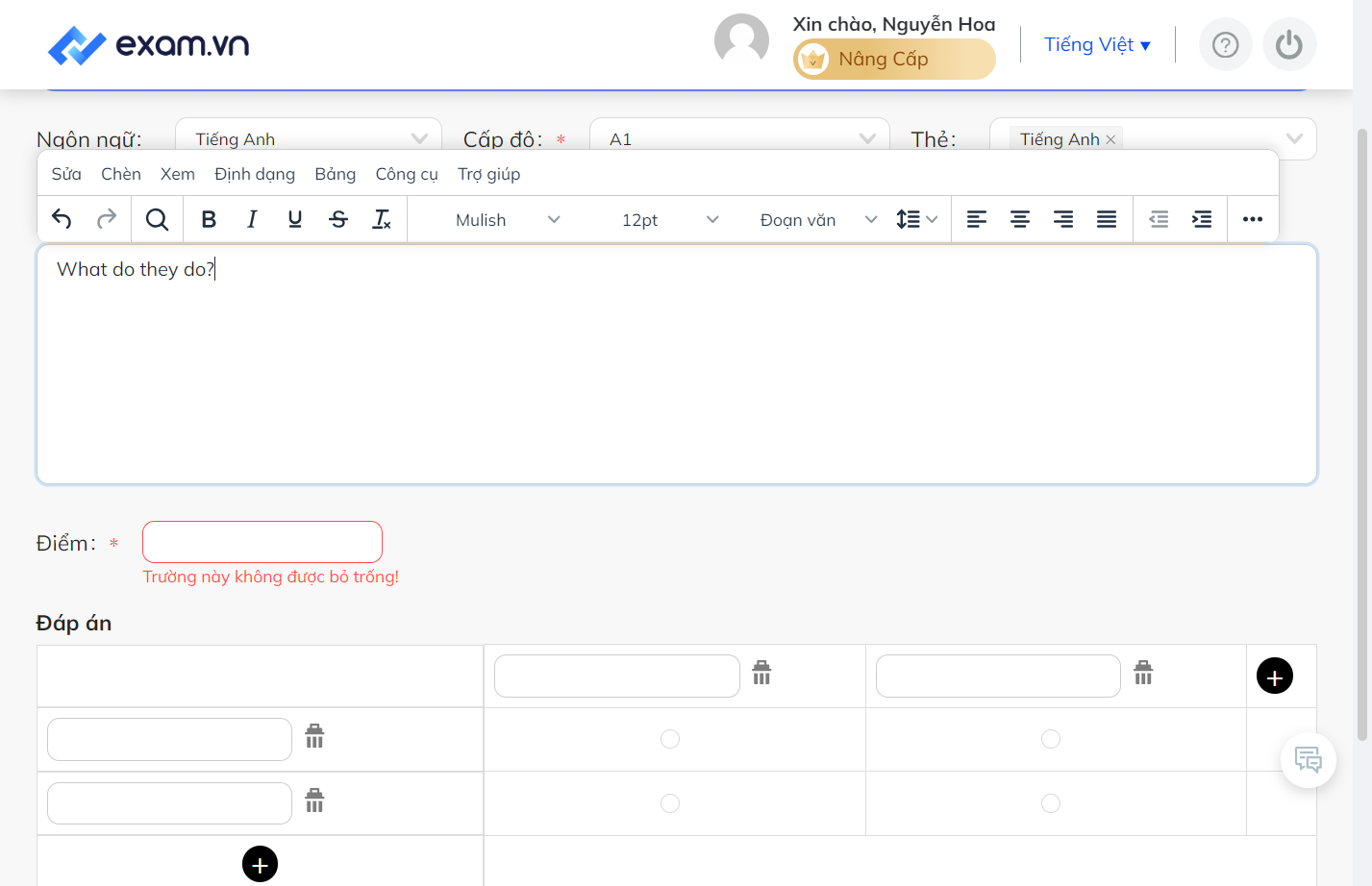Select first row, first column radio
The height and width of the screenshot is (886, 1372).
click(x=670, y=739)
